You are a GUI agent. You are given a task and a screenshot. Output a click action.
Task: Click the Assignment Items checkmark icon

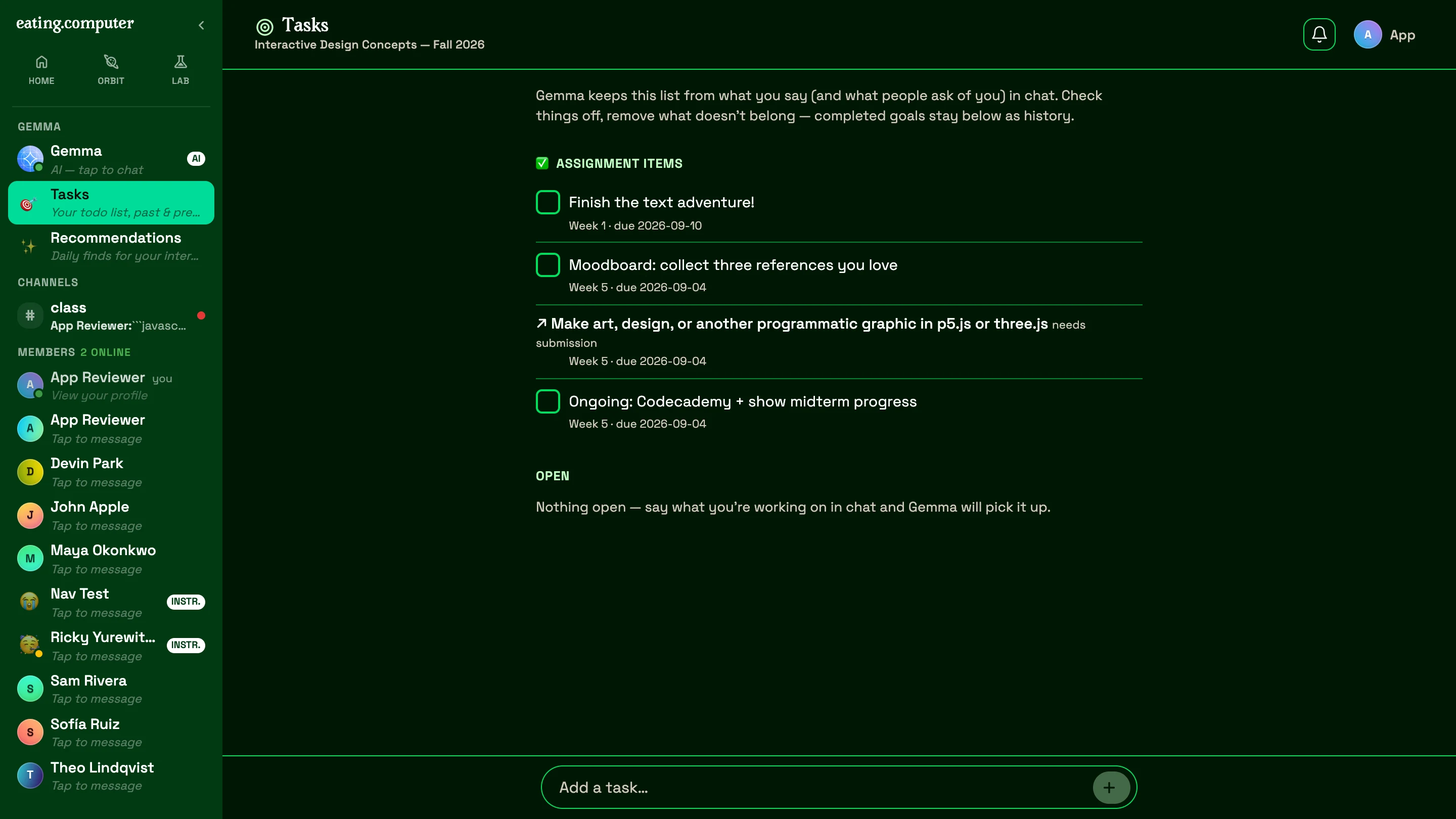(x=542, y=163)
